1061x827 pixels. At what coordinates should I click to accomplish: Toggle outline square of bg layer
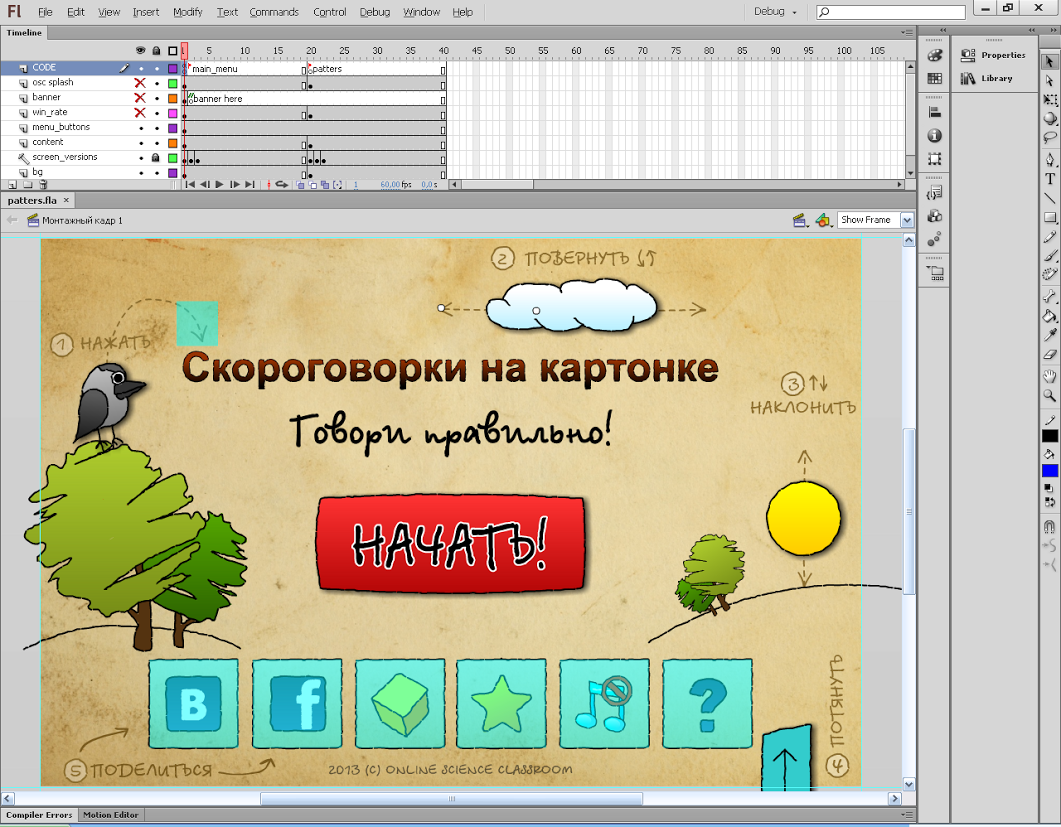coord(173,173)
